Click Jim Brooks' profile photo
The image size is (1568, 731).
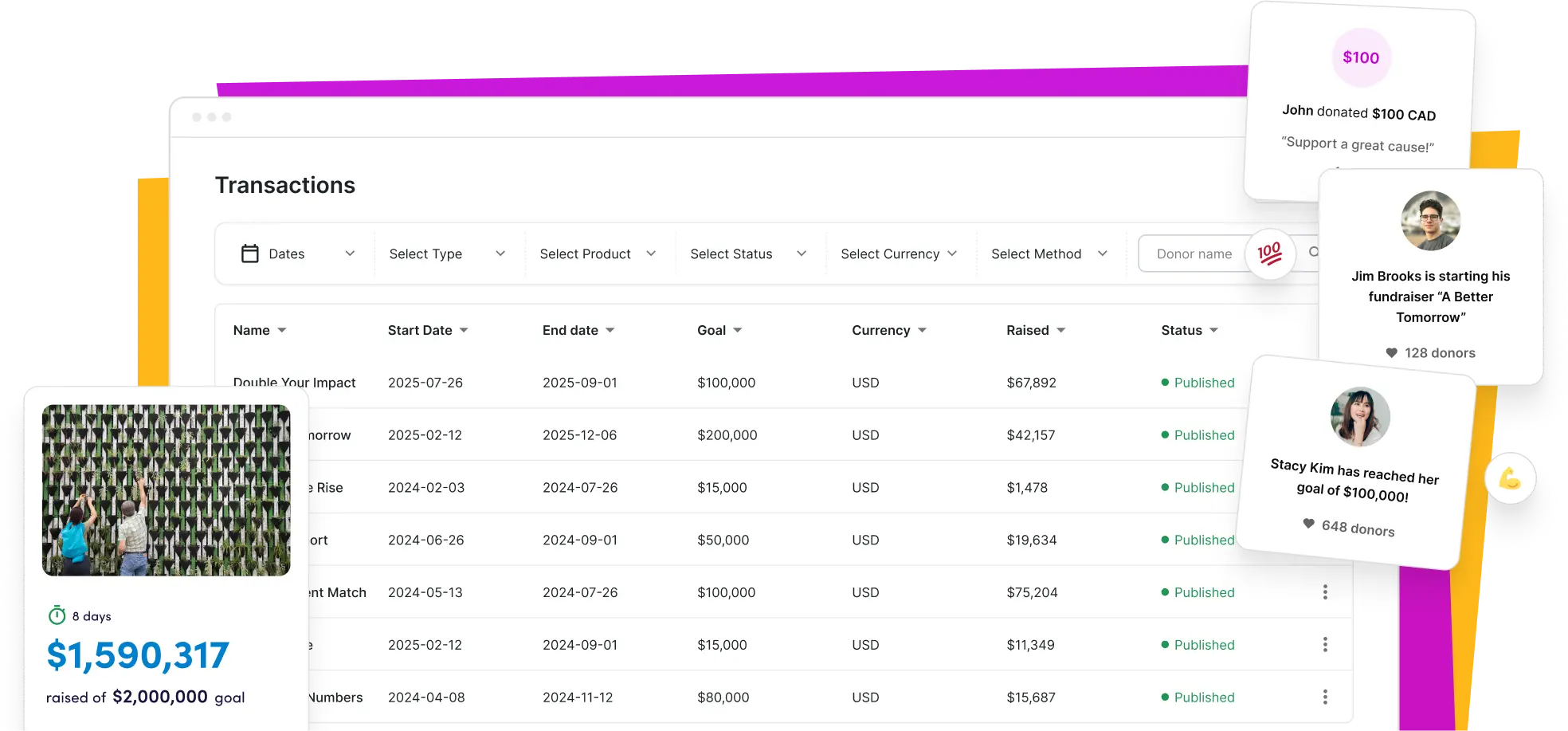click(x=1430, y=221)
